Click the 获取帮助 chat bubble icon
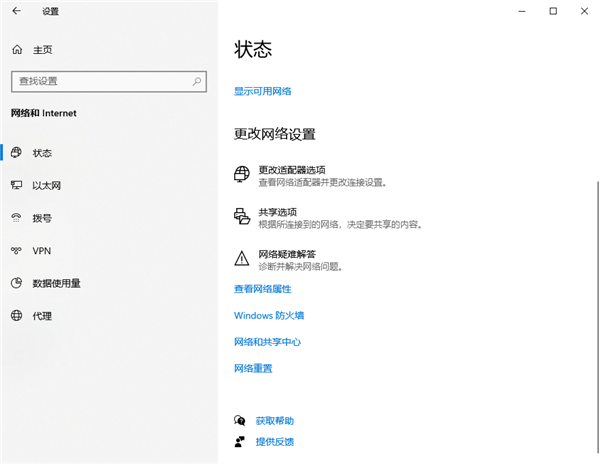600x464 pixels. pyautogui.click(x=240, y=420)
